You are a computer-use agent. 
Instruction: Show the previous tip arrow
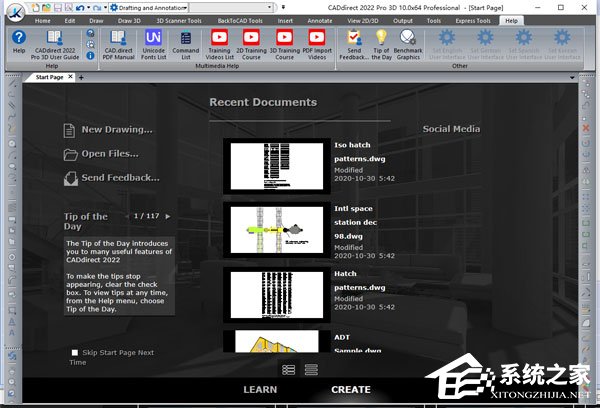(127, 216)
